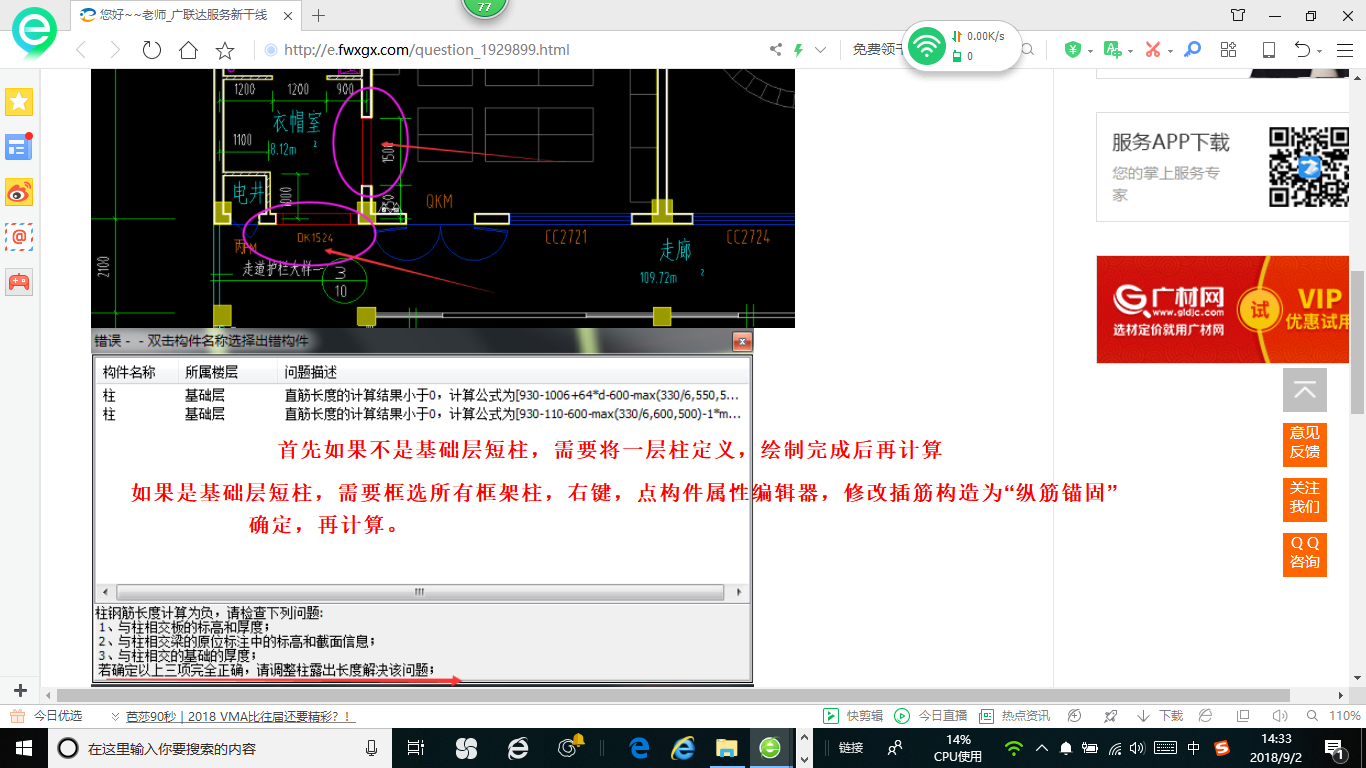1366x768 pixels.
Task: Open the green shield payment protection icon
Action: (x=1073, y=50)
